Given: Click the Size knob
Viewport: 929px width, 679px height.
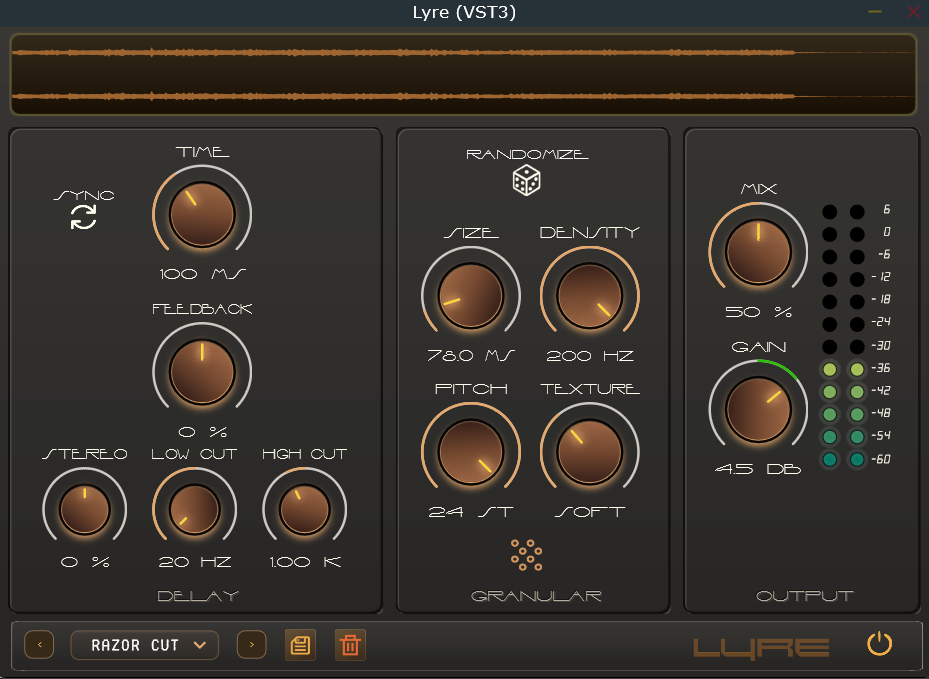Looking at the screenshot, I should [471, 295].
